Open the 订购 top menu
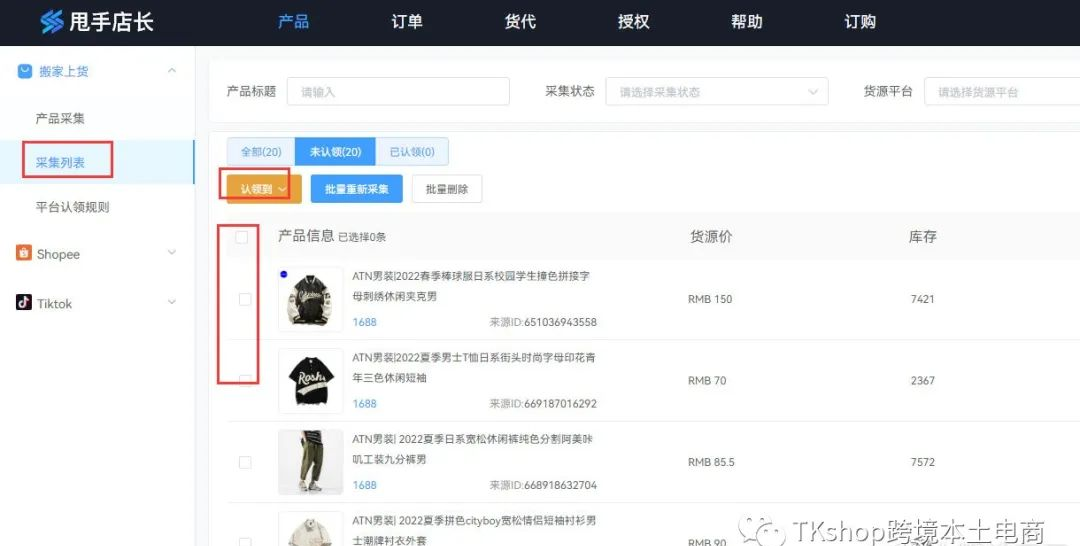Image resolution: width=1080 pixels, height=546 pixels. coord(860,22)
